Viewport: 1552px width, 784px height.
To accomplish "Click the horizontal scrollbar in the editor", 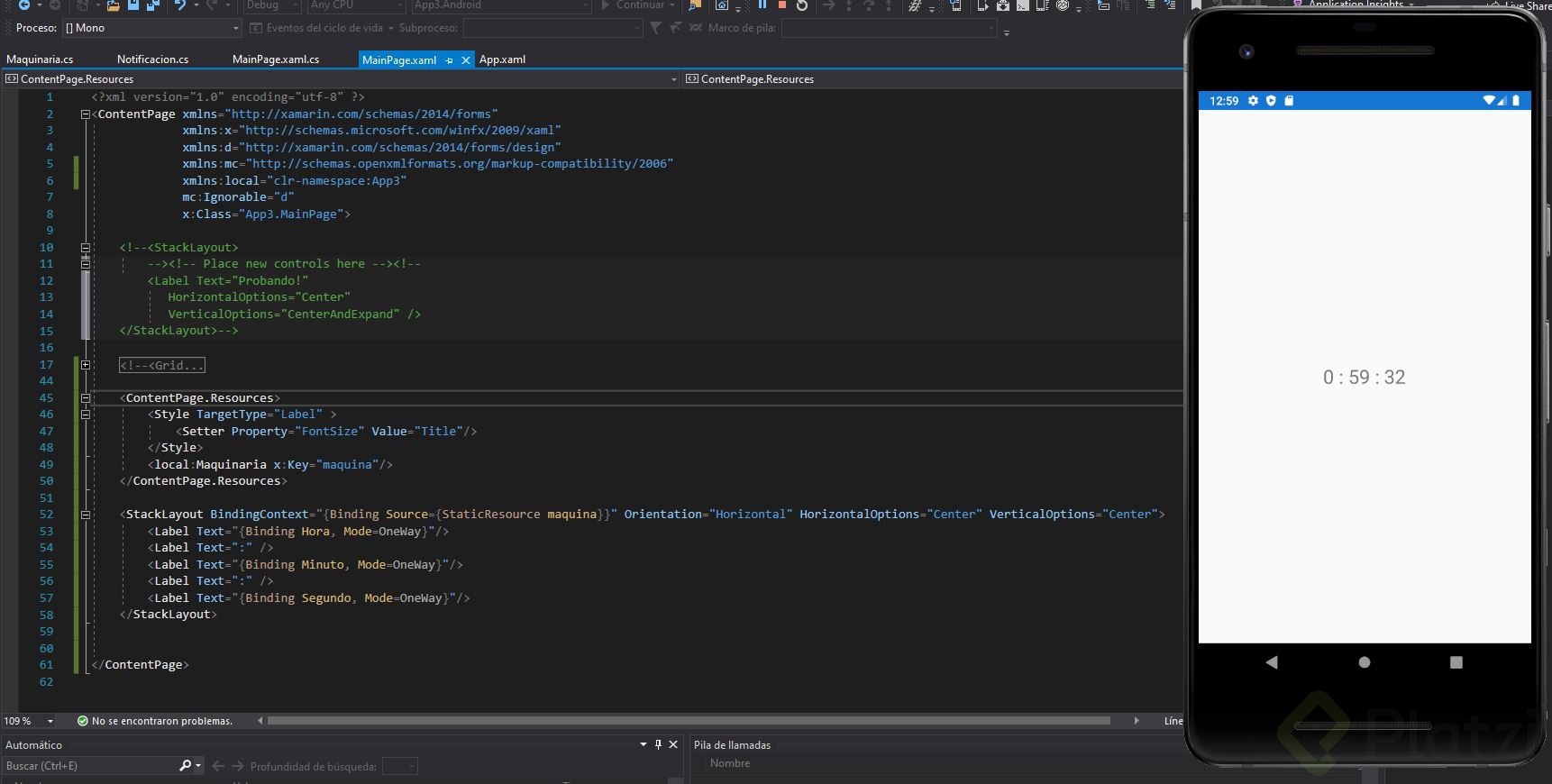I will pyautogui.click(x=688, y=721).
